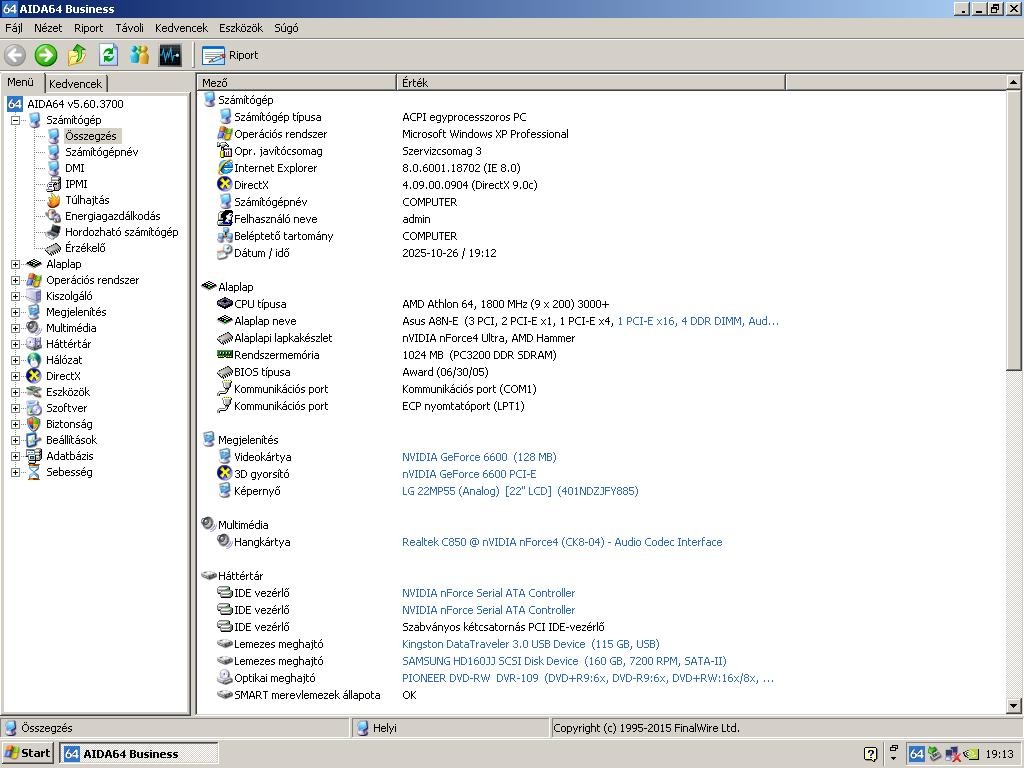Open the Realtek C850 audio codec link
1024x768 pixels.
[x=562, y=542]
